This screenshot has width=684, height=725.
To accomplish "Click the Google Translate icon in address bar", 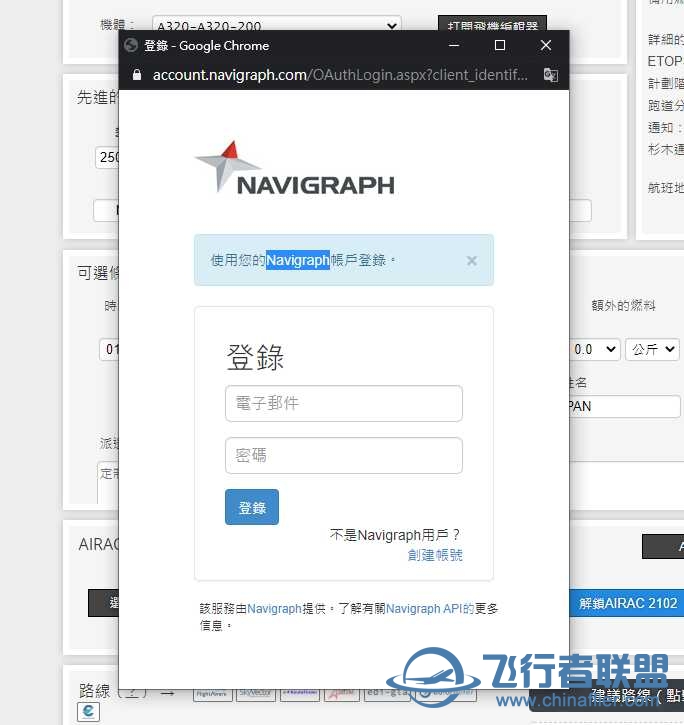I will click(x=550, y=74).
